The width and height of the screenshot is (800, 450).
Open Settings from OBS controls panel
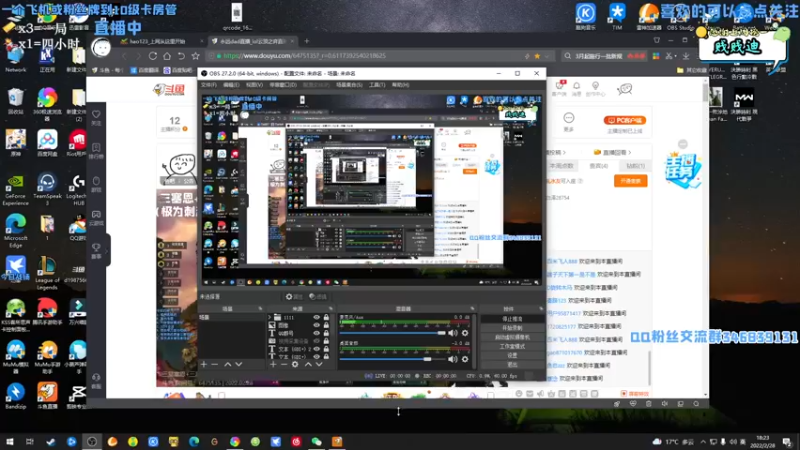[x=512, y=356]
